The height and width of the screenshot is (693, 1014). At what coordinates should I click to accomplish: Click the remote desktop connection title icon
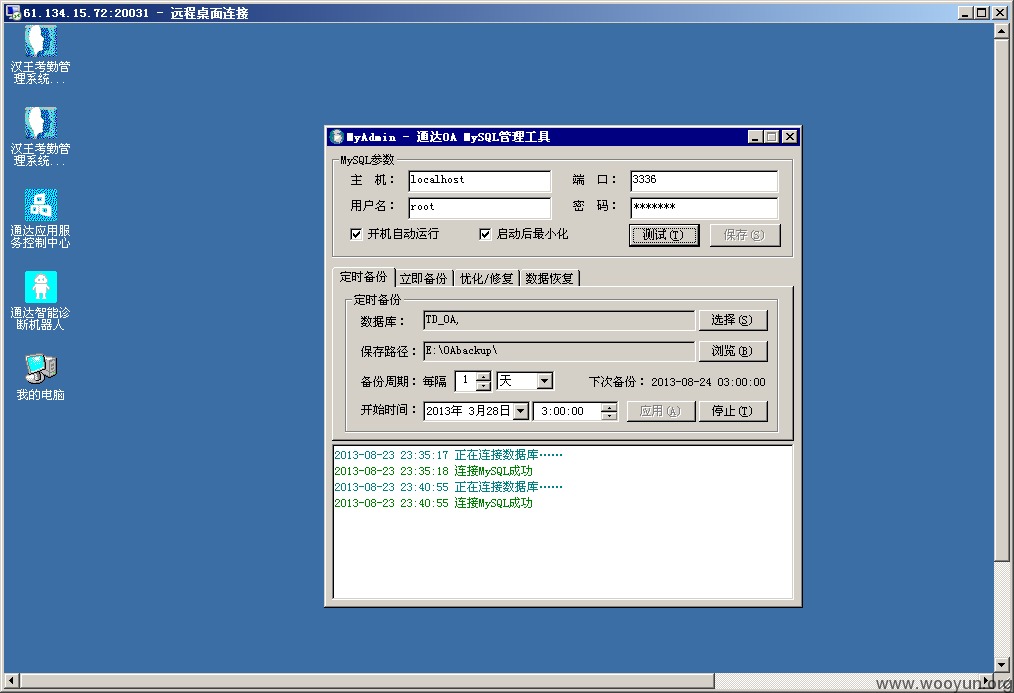coord(13,12)
